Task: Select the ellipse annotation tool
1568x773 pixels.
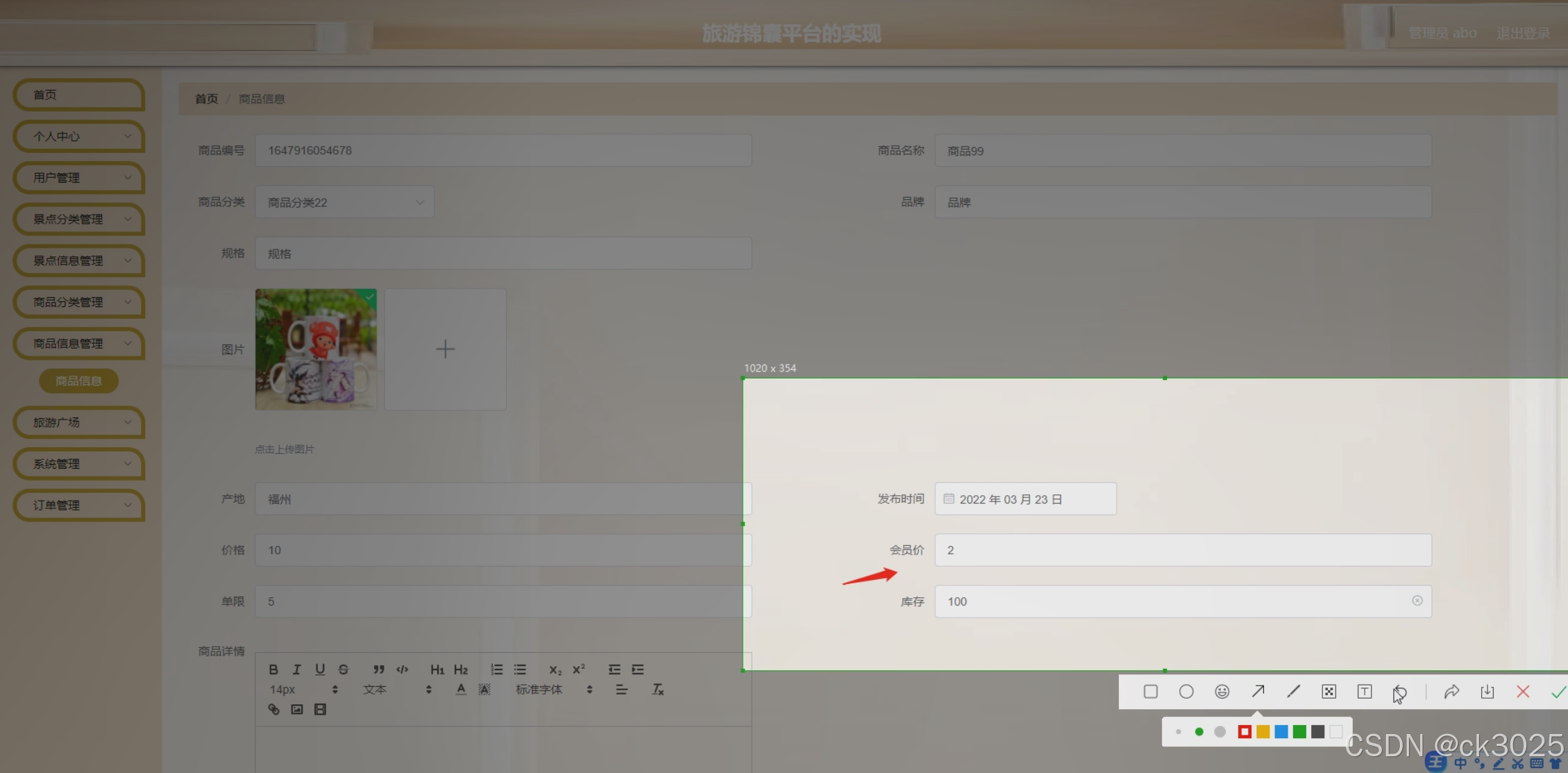Action: [1186, 692]
